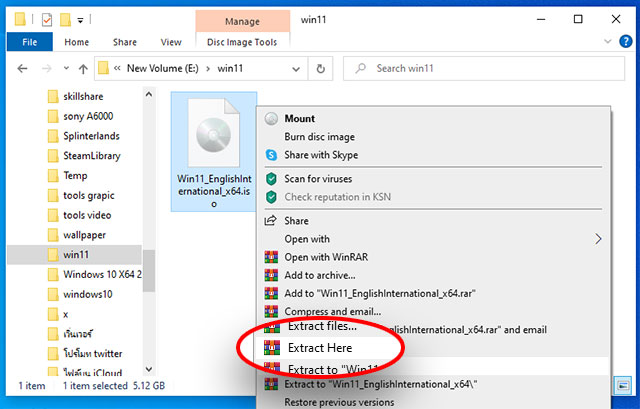Switch to the Home ribbon tab
640x409 pixels.
pyautogui.click(x=76, y=42)
